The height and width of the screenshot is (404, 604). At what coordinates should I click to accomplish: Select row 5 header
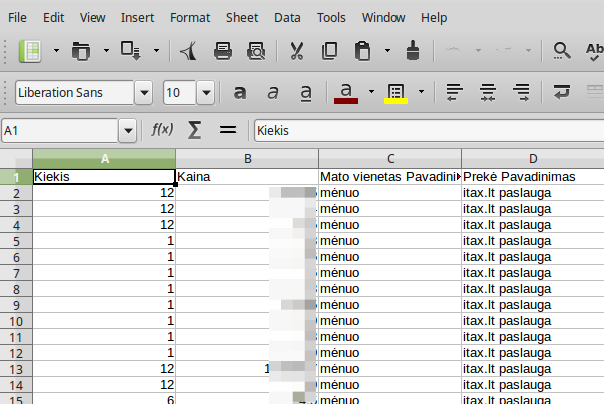(x=16, y=241)
